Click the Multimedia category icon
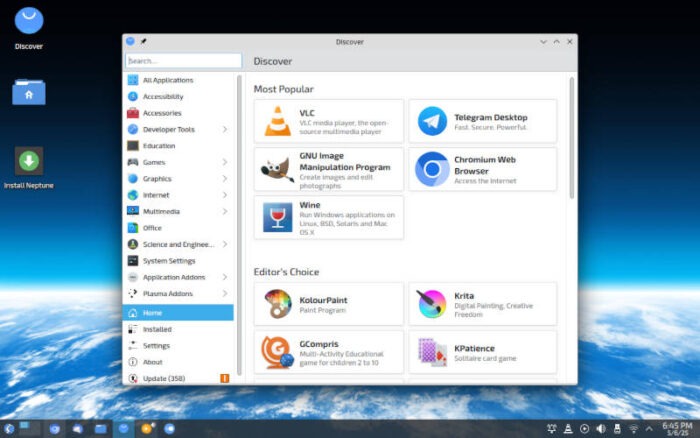Screen dimensions: 700x438 [x=133, y=211]
